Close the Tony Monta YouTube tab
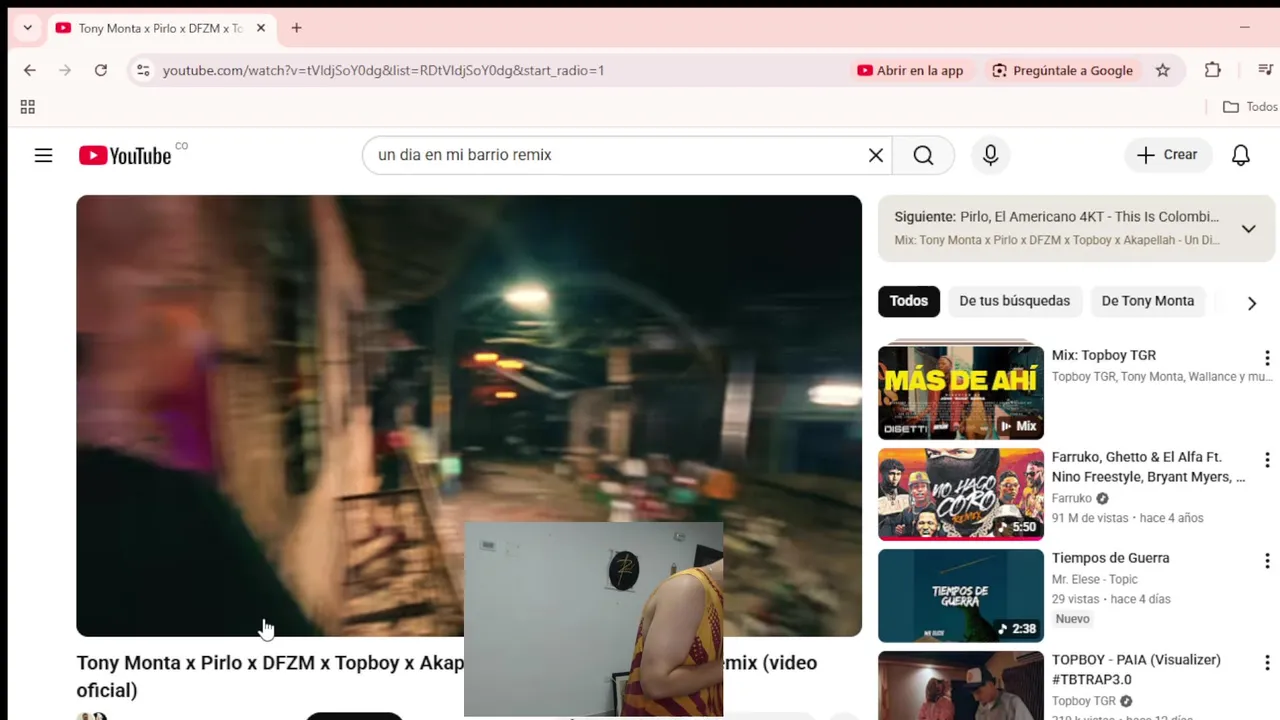 point(261,28)
